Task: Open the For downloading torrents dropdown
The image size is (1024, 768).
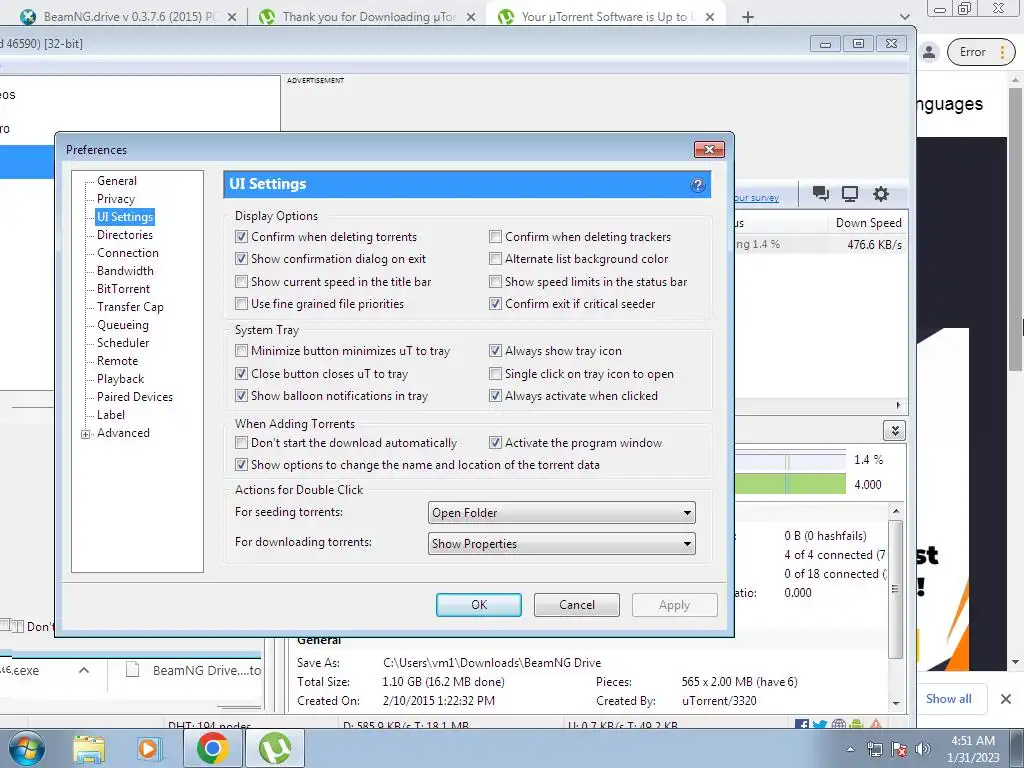Action: pos(562,543)
